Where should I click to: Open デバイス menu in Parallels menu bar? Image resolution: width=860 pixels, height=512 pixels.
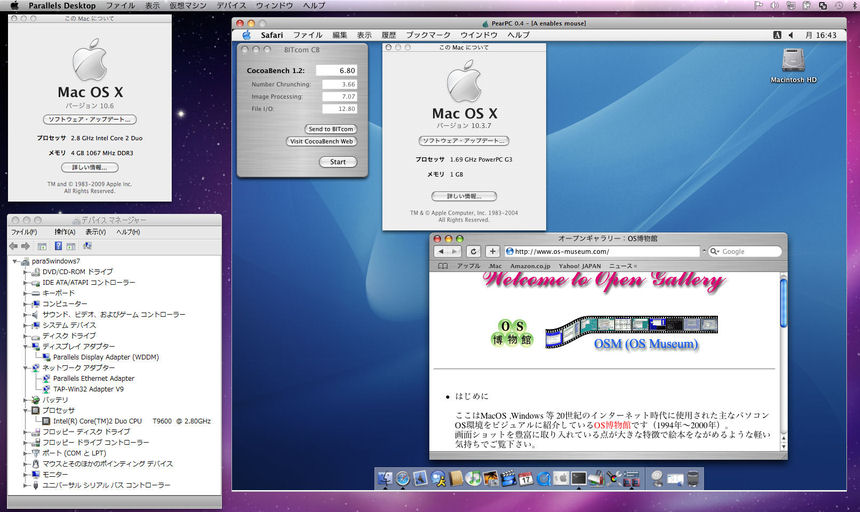click(x=231, y=5)
